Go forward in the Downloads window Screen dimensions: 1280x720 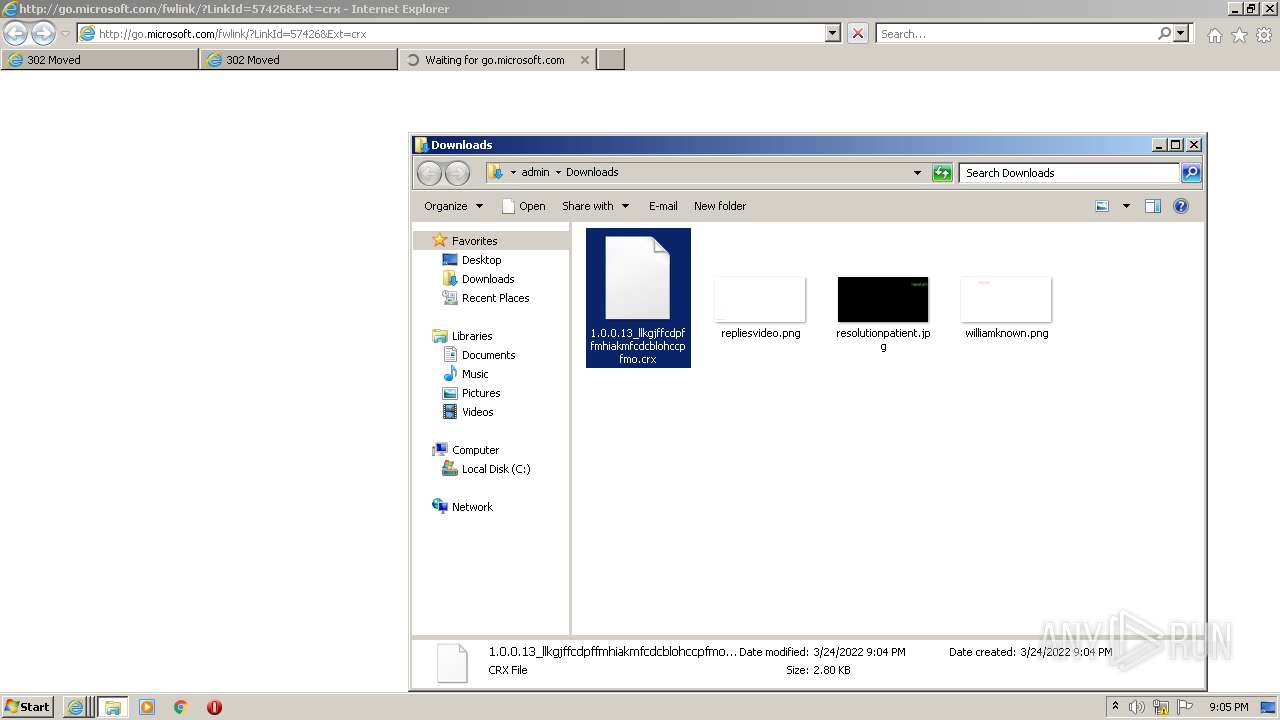[457, 173]
